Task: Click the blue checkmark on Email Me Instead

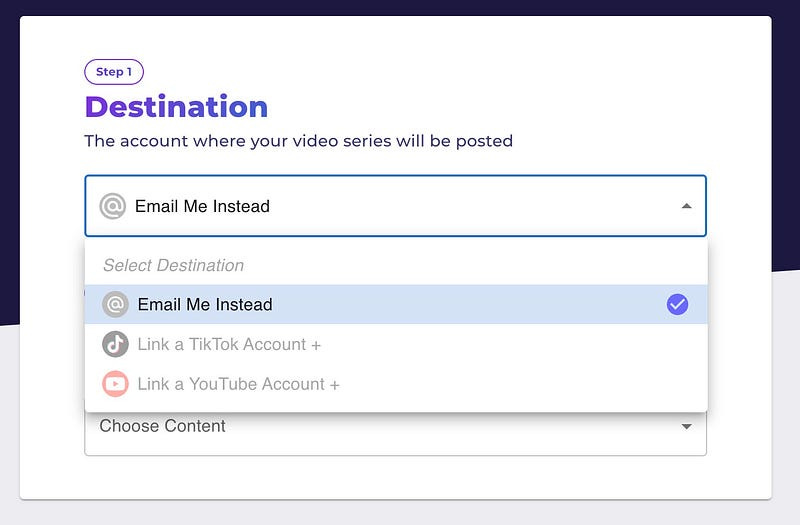Action: [677, 305]
